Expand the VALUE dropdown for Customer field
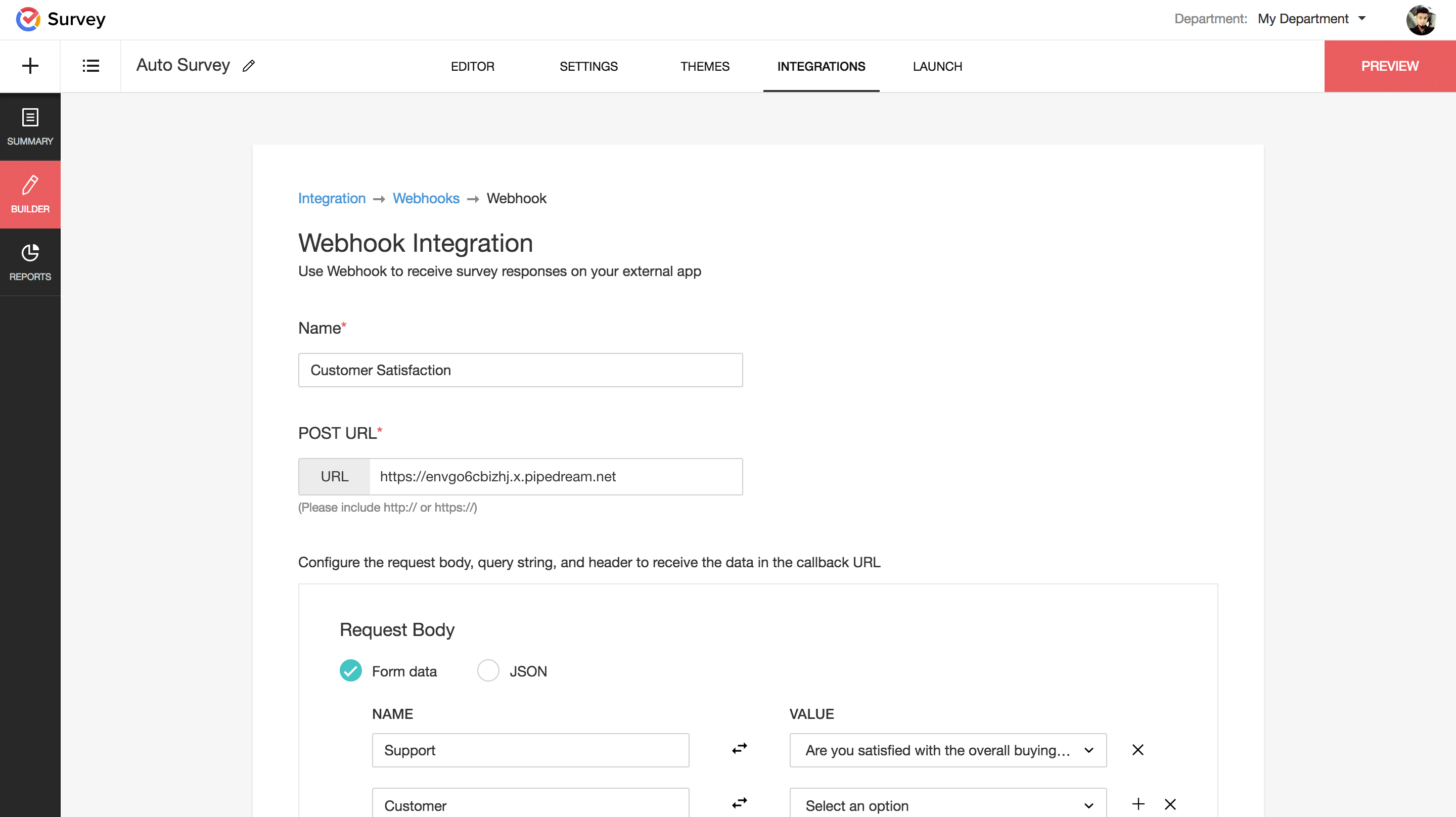 (x=1088, y=805)
